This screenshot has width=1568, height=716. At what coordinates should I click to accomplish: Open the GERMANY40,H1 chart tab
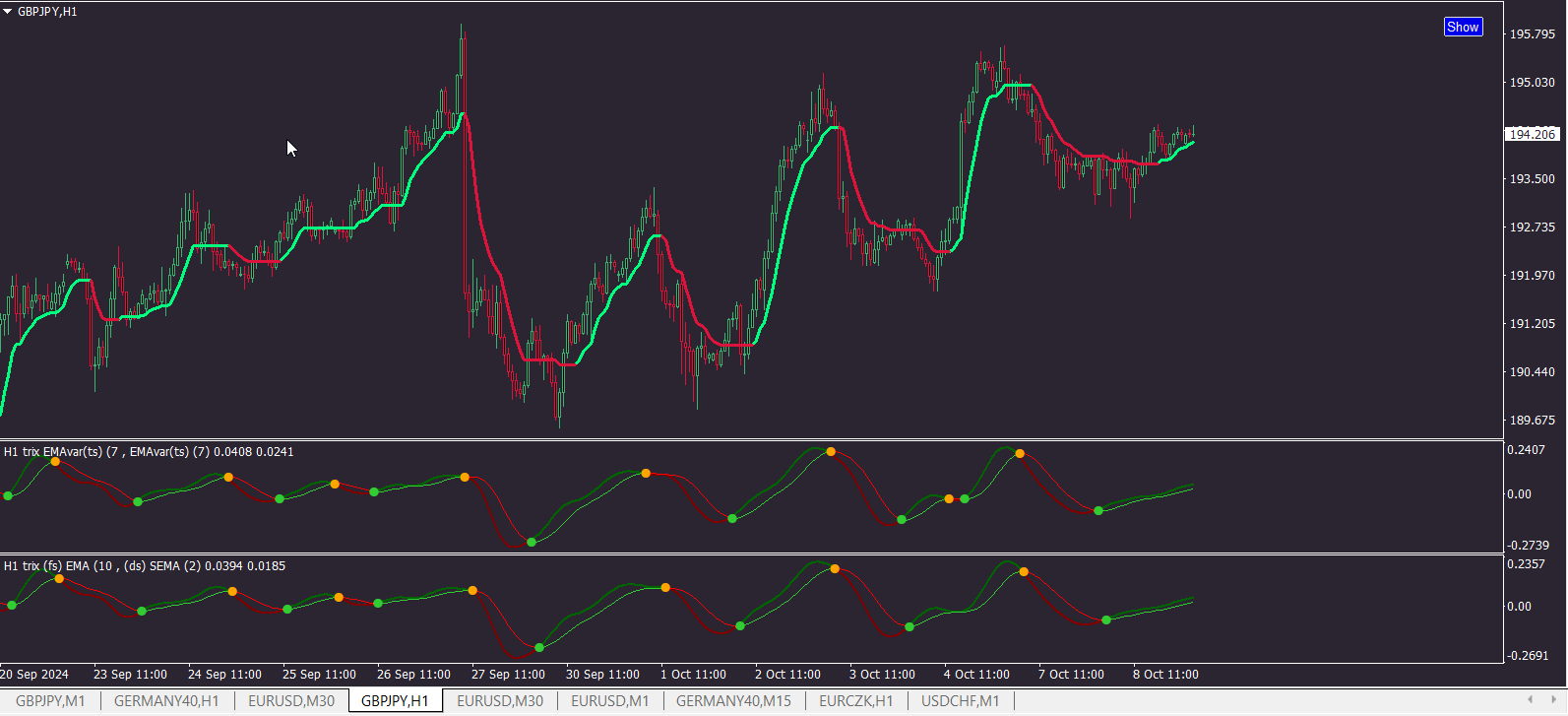tap(166, 701)
